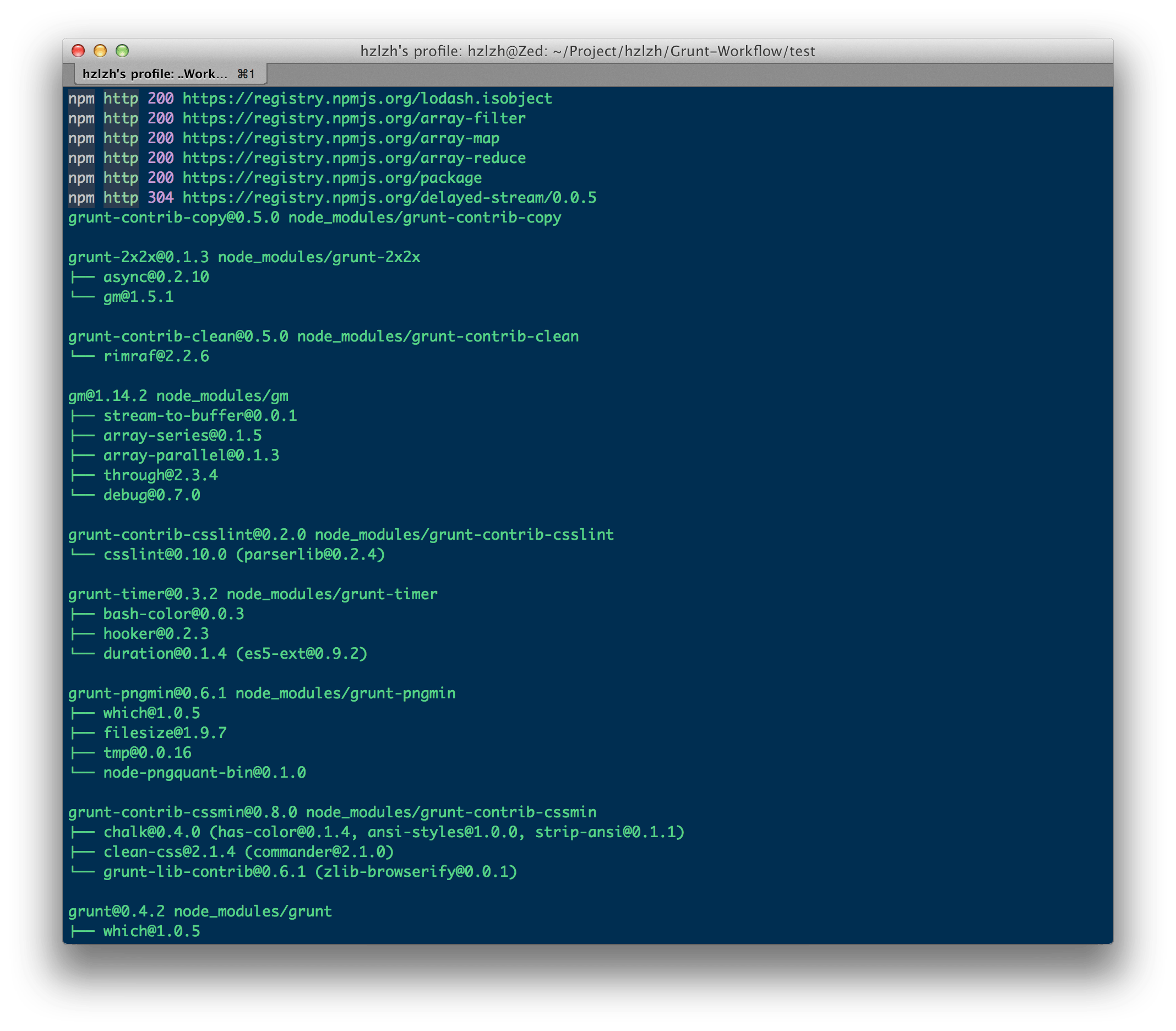This screenshot has width=1176, height=1031.
Task: Click the array-filter registry URL
Action: pos(354,118)
